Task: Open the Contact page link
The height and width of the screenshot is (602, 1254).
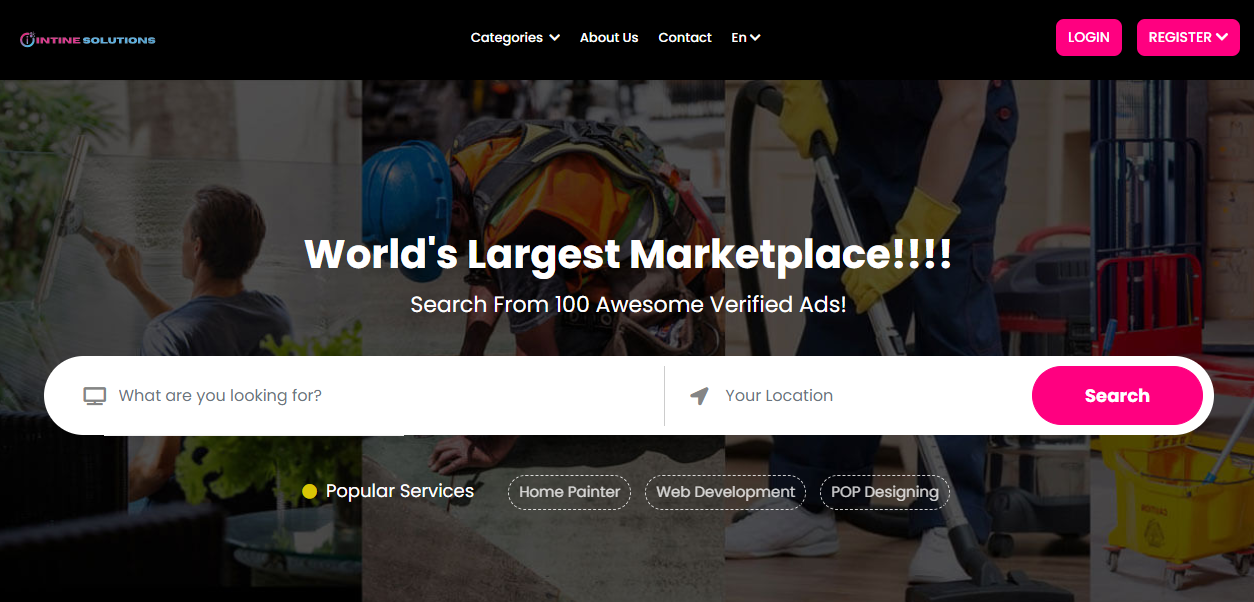Action: [684, 38]
